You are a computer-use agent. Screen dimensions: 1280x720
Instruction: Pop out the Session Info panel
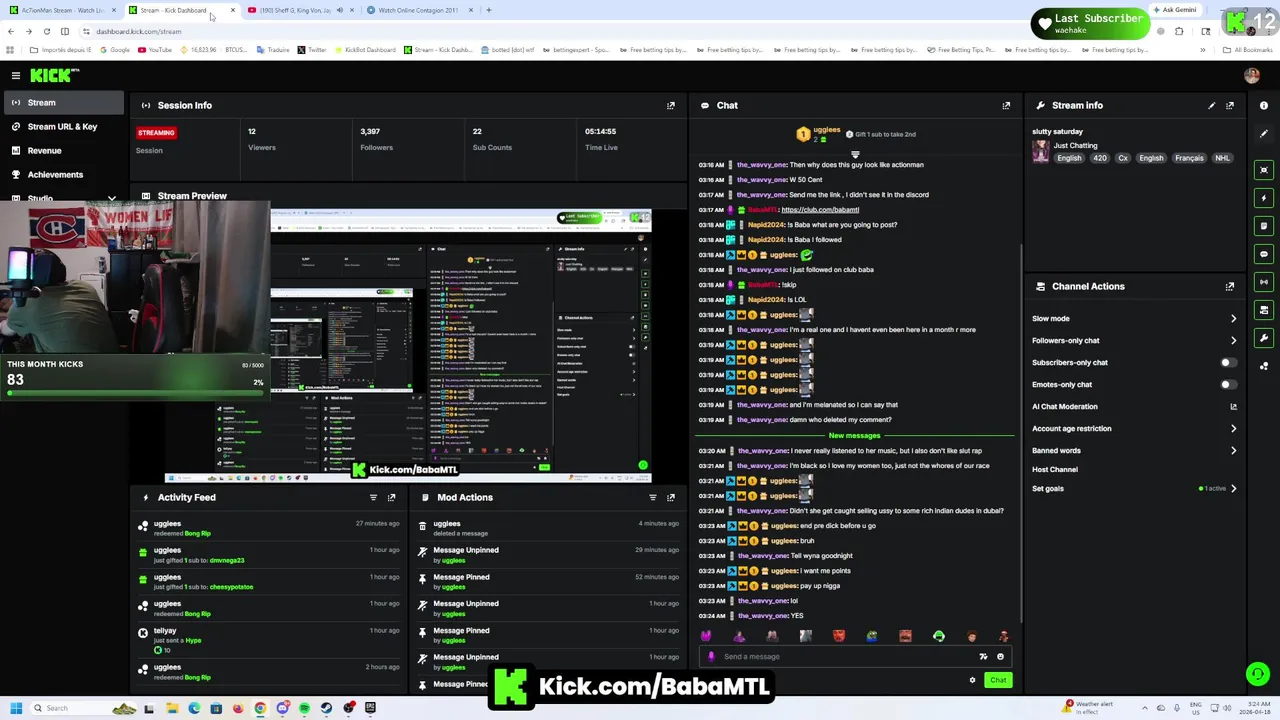(x=671, y=105)
